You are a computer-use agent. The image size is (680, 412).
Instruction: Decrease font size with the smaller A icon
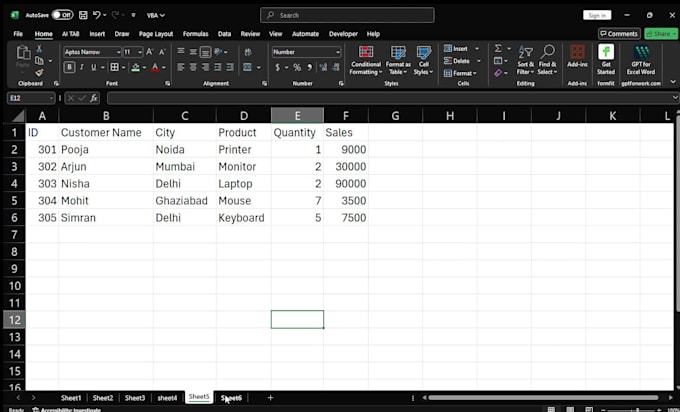coord(162,52)
